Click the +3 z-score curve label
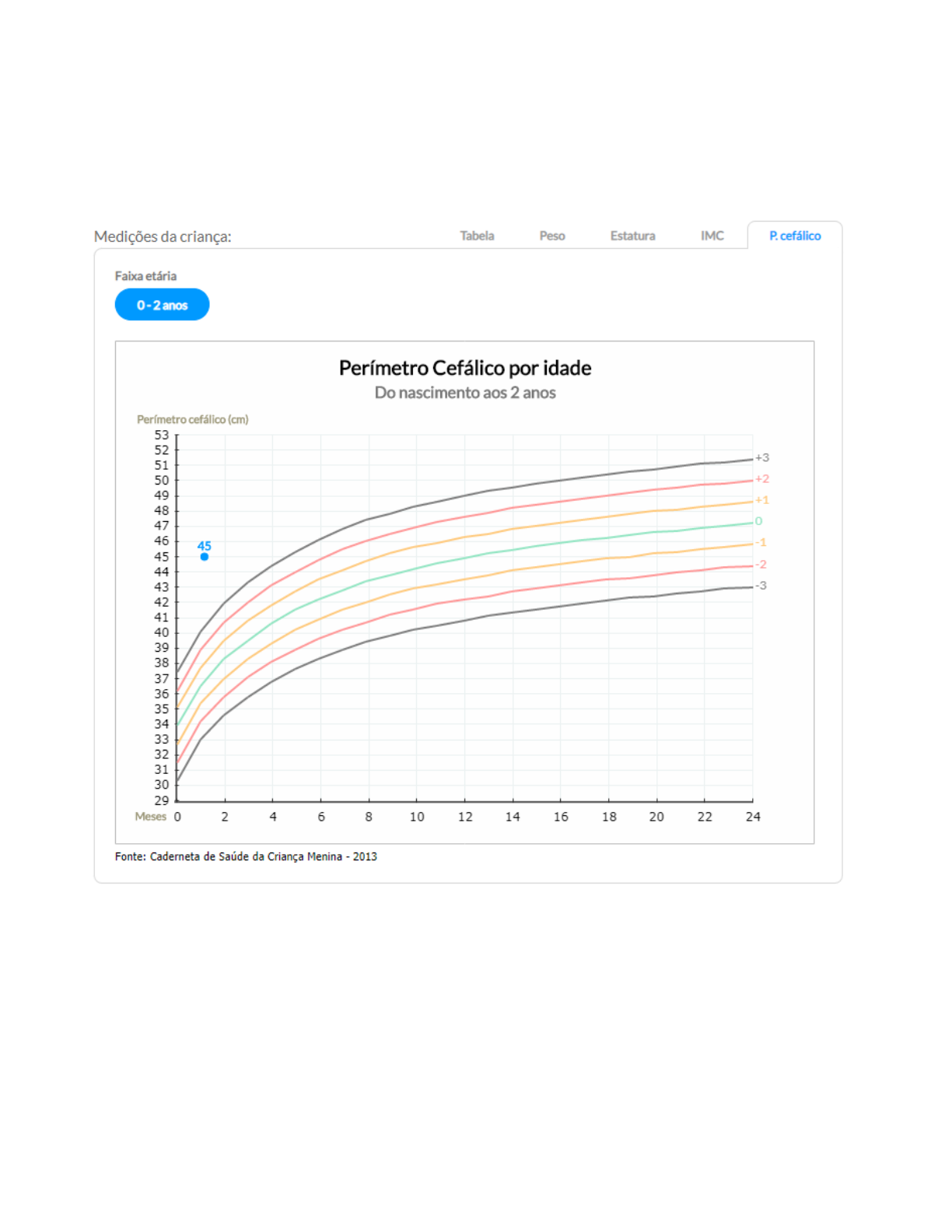The height and width of the screenshot is (1232, 952). click(762, 458)
